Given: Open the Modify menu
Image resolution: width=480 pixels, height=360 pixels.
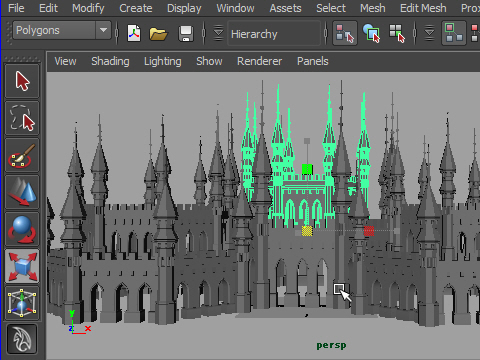Looking at the screenshot, I should 88,8.
